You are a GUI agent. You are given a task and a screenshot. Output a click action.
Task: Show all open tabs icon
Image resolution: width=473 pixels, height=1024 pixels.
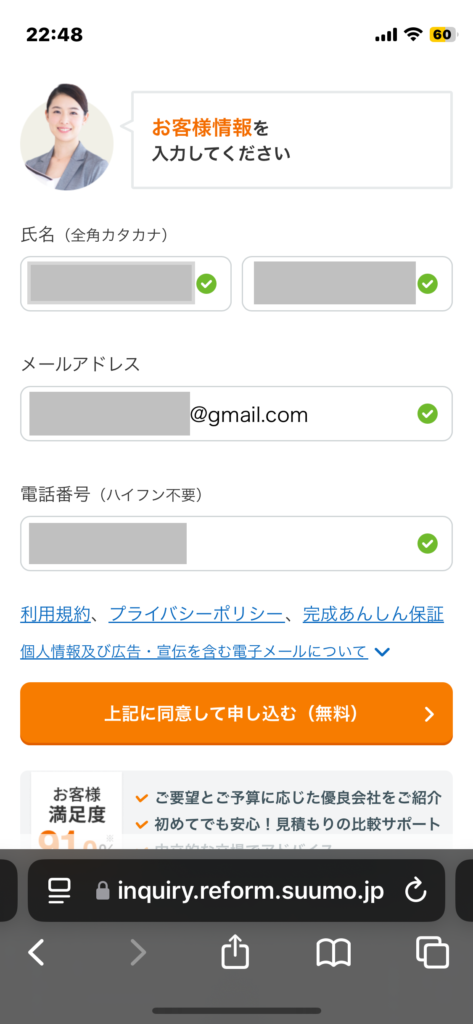tap(432, 953)
